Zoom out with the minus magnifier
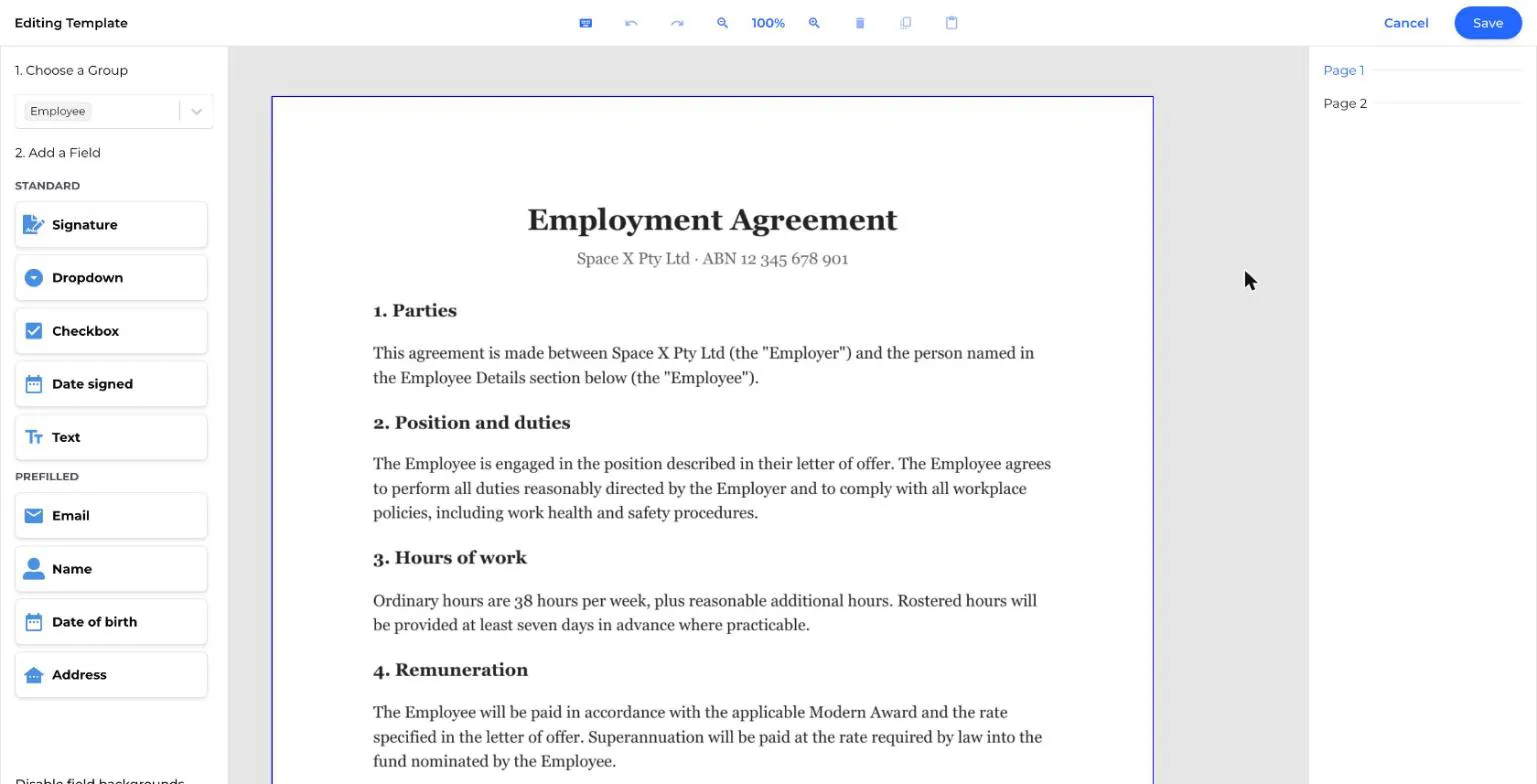Image resolution: width=1537 pixels, height=784 pixels. click(x=722, y=23)
